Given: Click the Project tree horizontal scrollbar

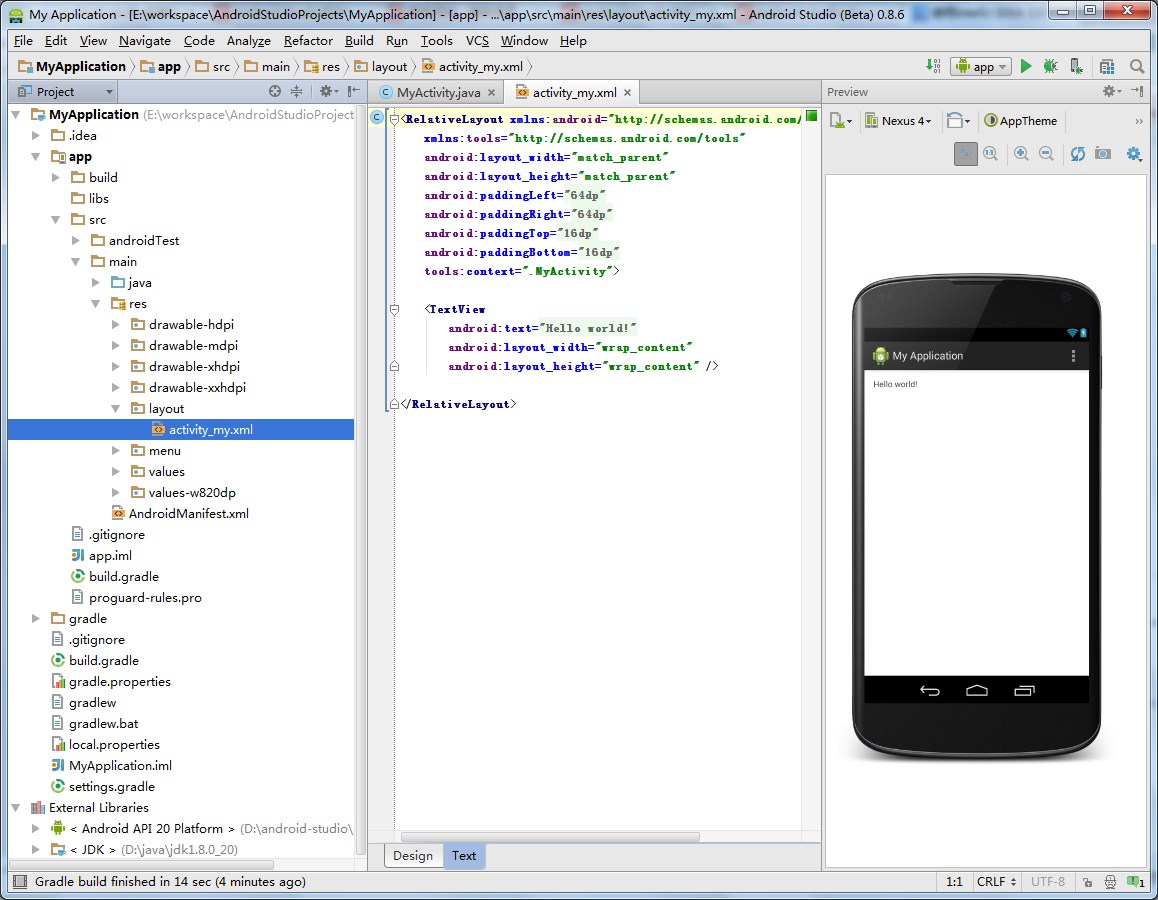Looking at the screenshot, I should click(x=142, y=865).
